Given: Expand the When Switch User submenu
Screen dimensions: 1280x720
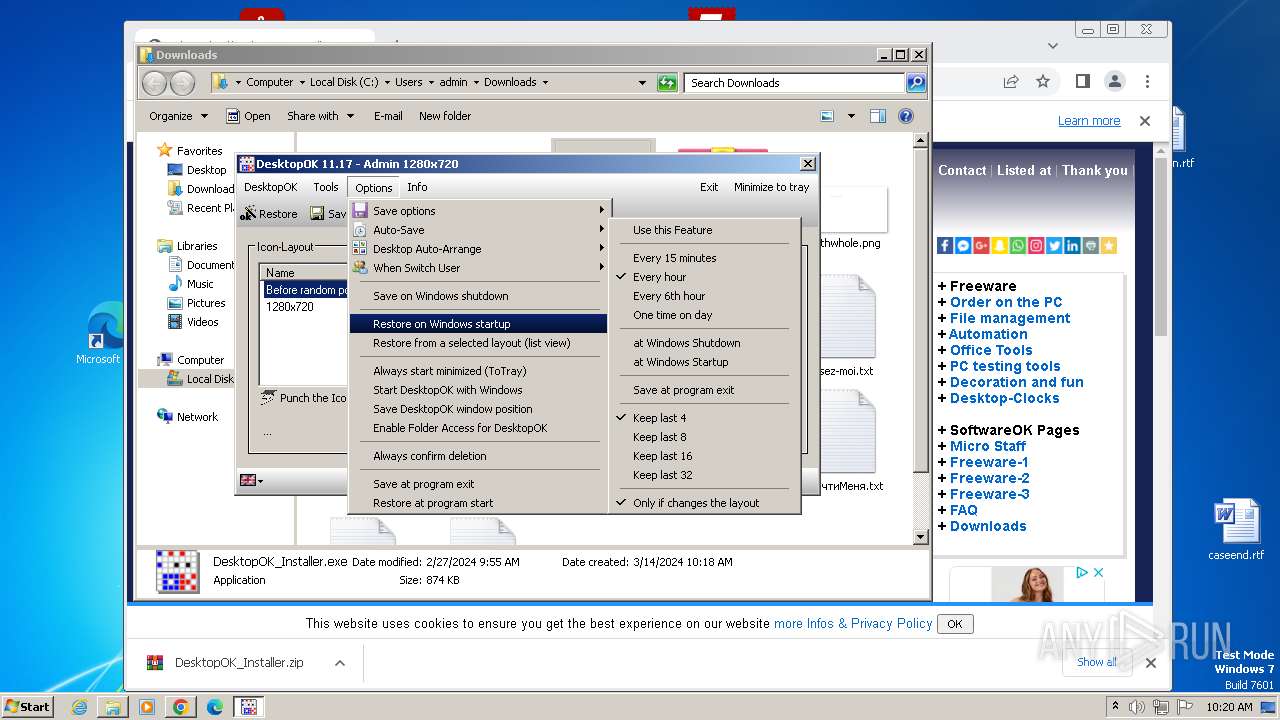Looking at the screenshot, I should 478,268.
